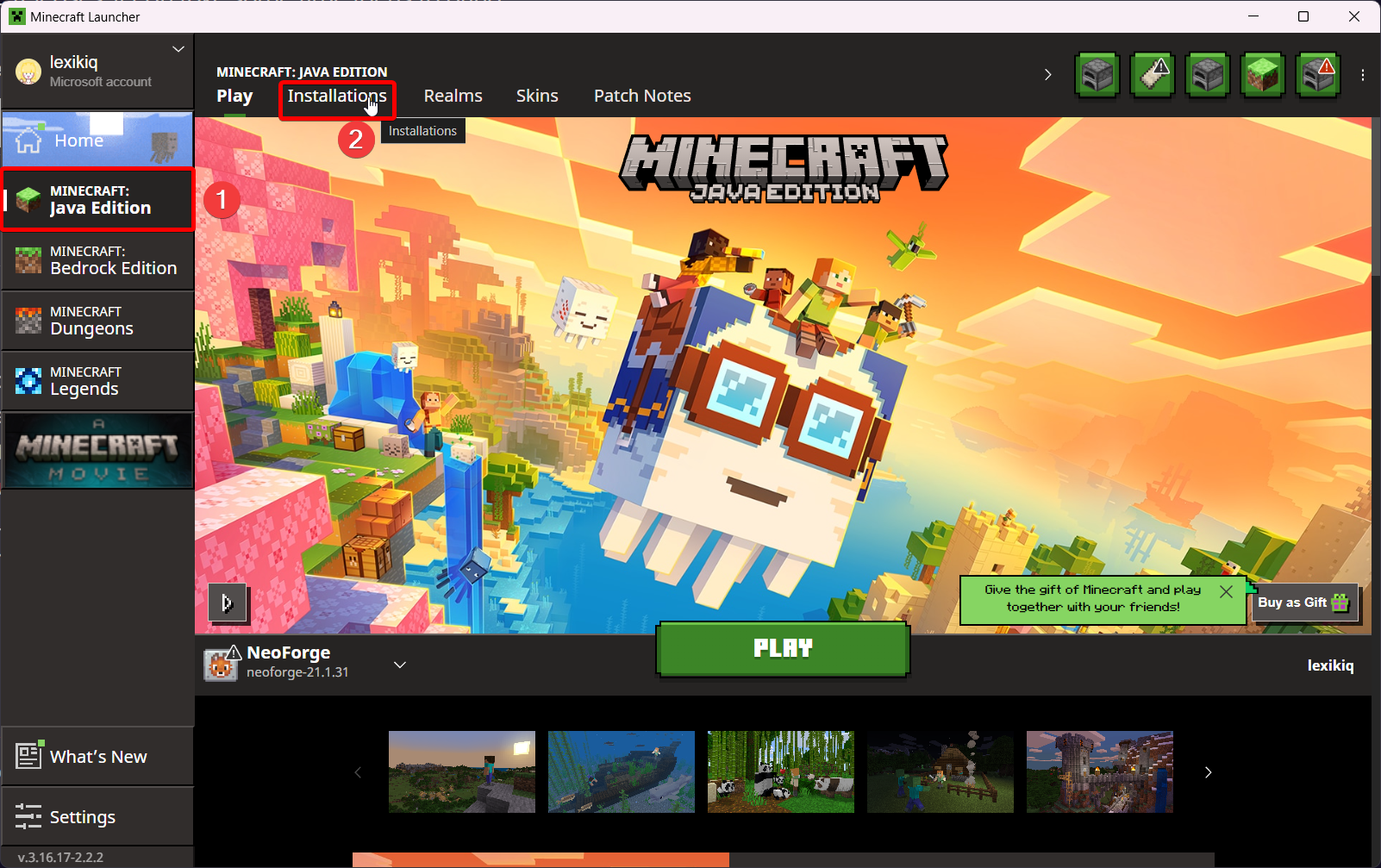1381x868 pixels.
Task: Switch to the Installations tab
Action: coord(336,96)
